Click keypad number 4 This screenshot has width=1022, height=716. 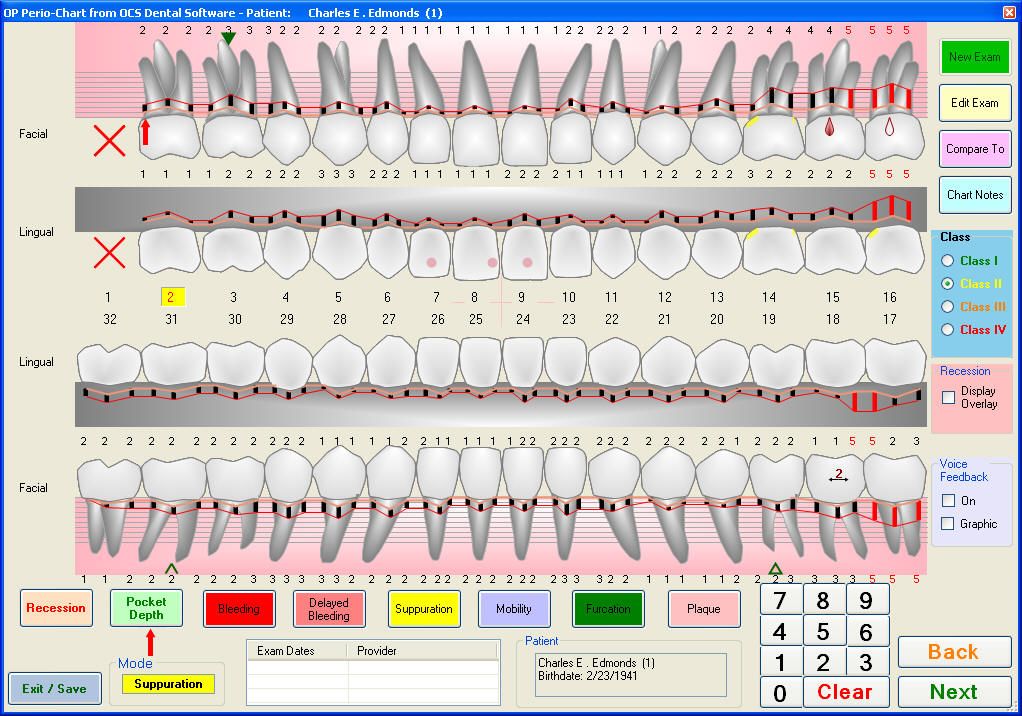(x=780, y=631)
